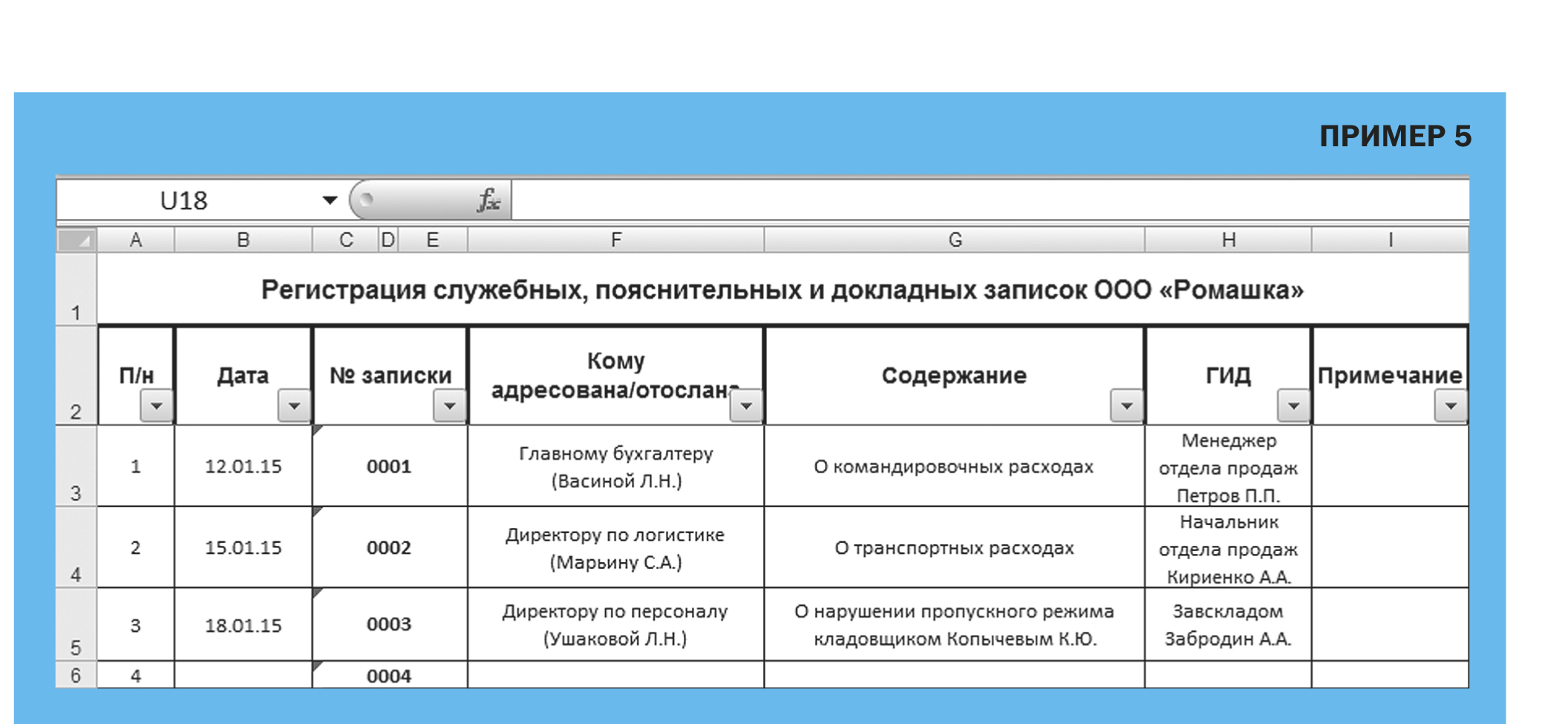Select row 2 header
Viewport: 1568px width, 724px height.
[76, 376]
